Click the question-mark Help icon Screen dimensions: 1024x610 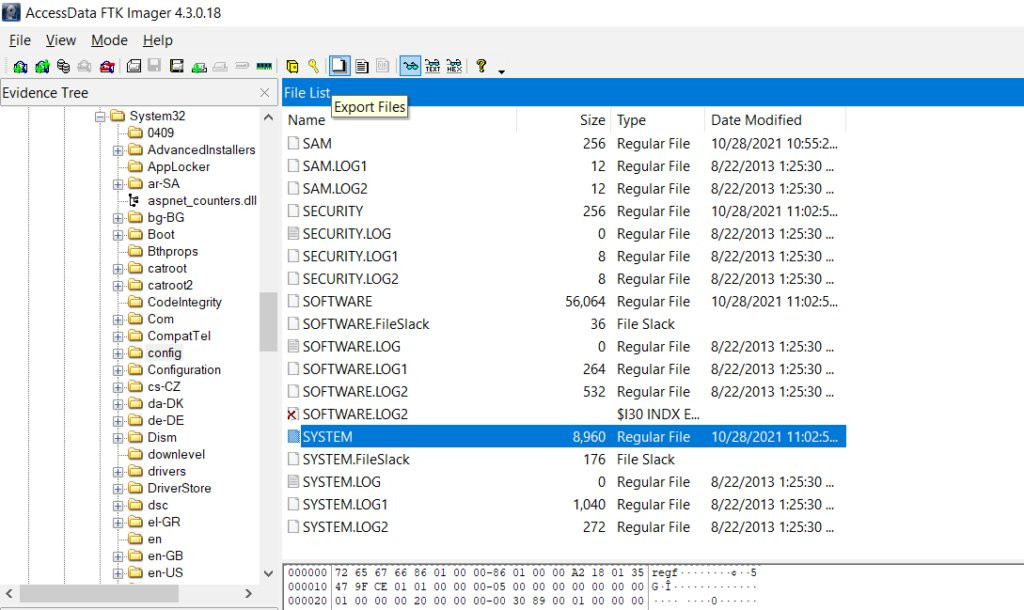tap(481, 66)
